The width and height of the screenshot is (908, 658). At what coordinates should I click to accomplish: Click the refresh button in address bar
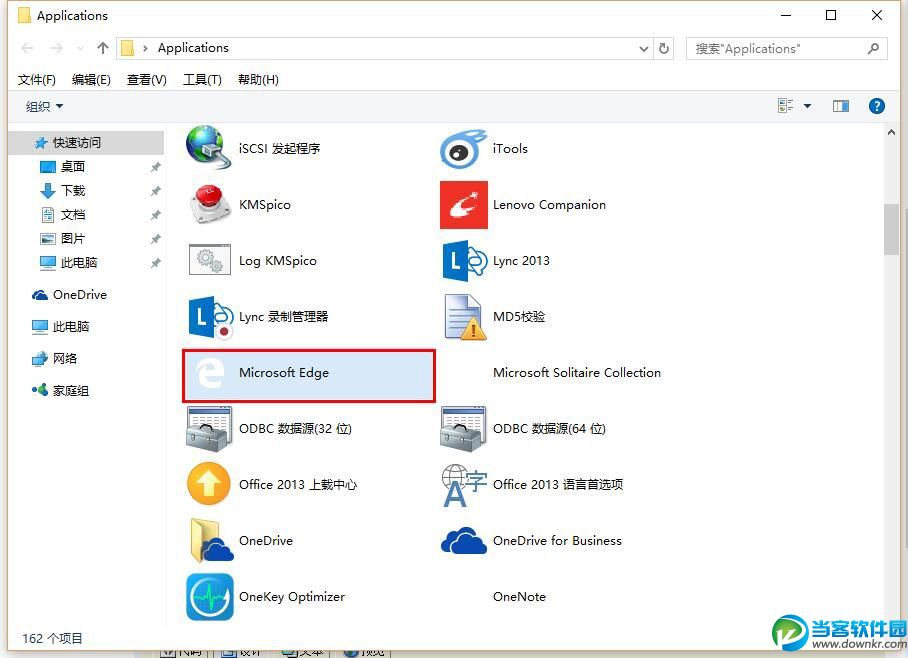[x=664, y=48]
